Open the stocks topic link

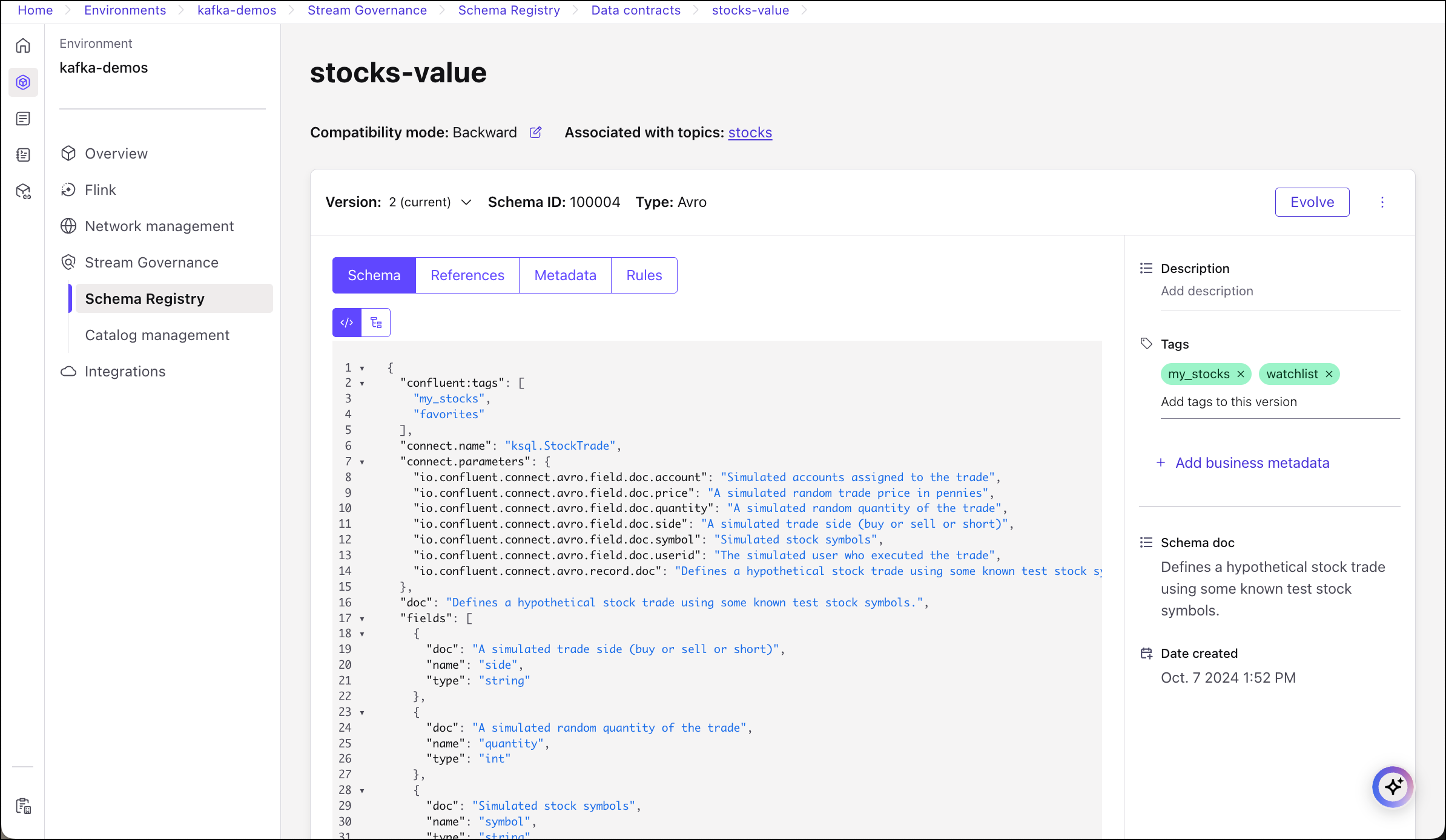(750, 133)
